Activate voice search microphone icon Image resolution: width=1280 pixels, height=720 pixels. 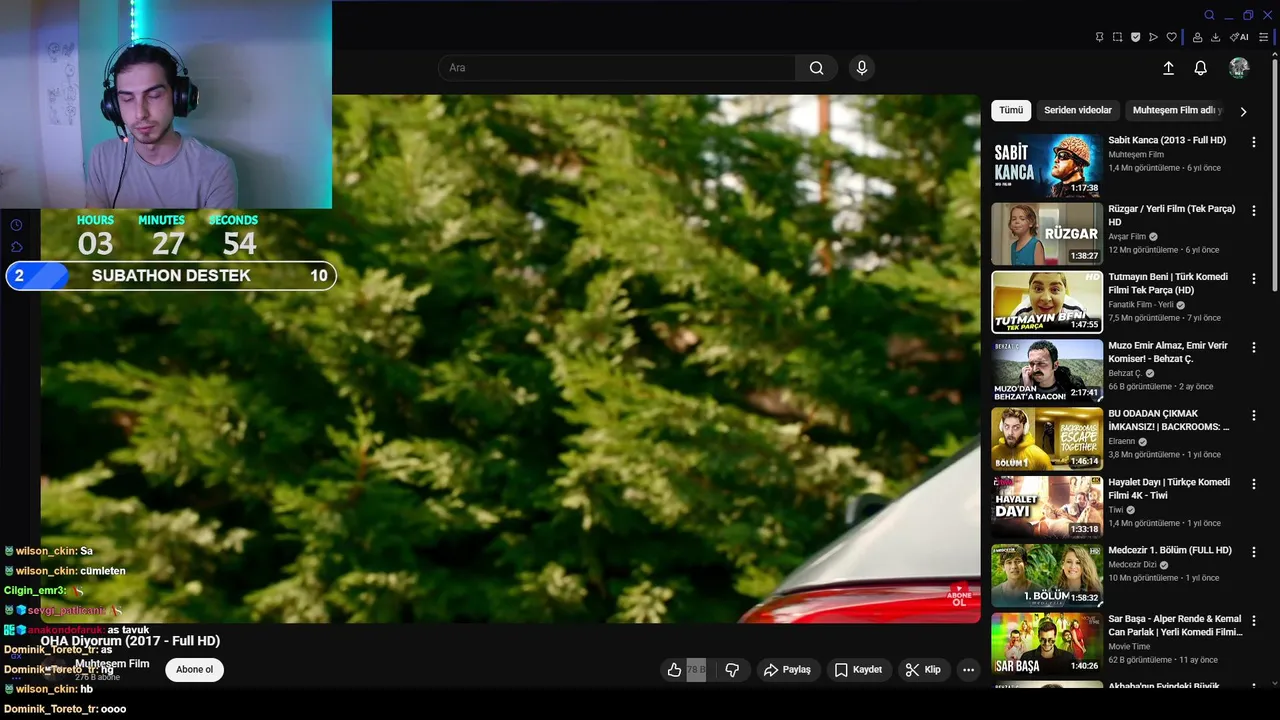[862, 68]
